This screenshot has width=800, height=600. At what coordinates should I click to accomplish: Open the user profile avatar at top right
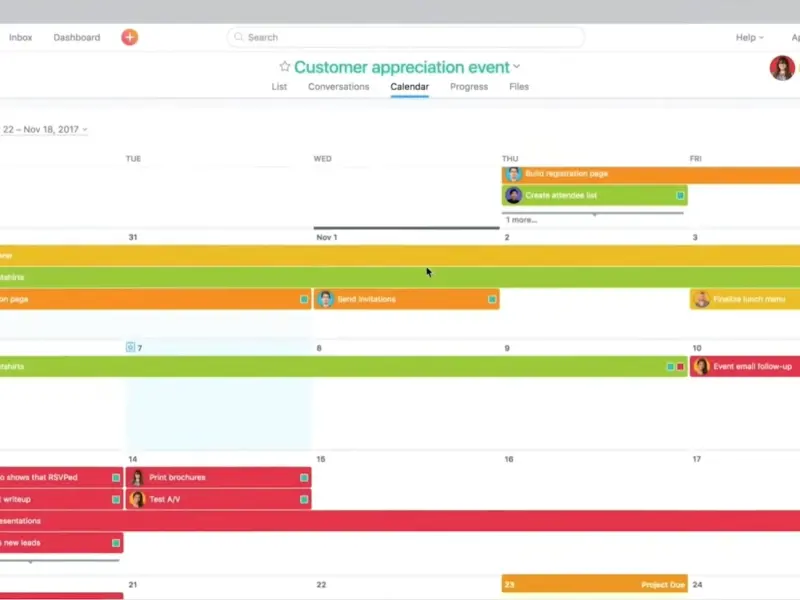[782, 68]
